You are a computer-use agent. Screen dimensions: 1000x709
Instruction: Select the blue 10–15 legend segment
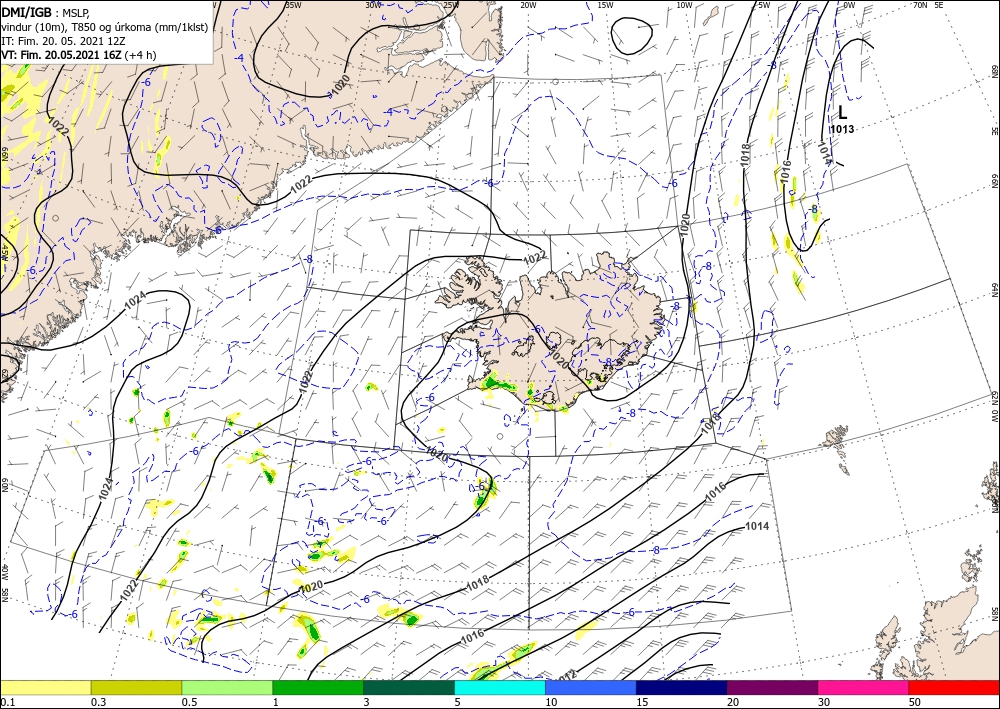(591, 687)
